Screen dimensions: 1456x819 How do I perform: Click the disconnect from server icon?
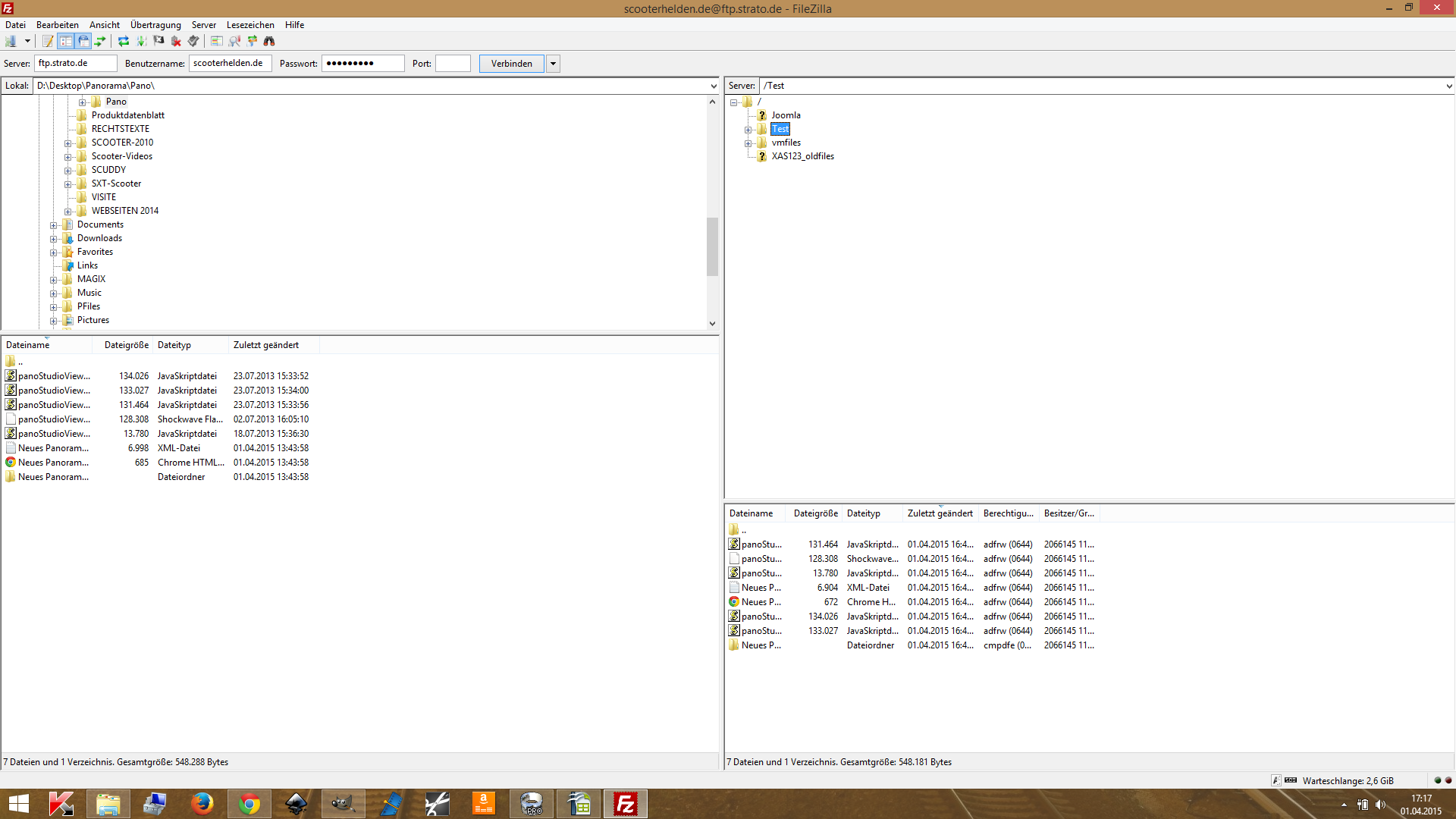176,41
